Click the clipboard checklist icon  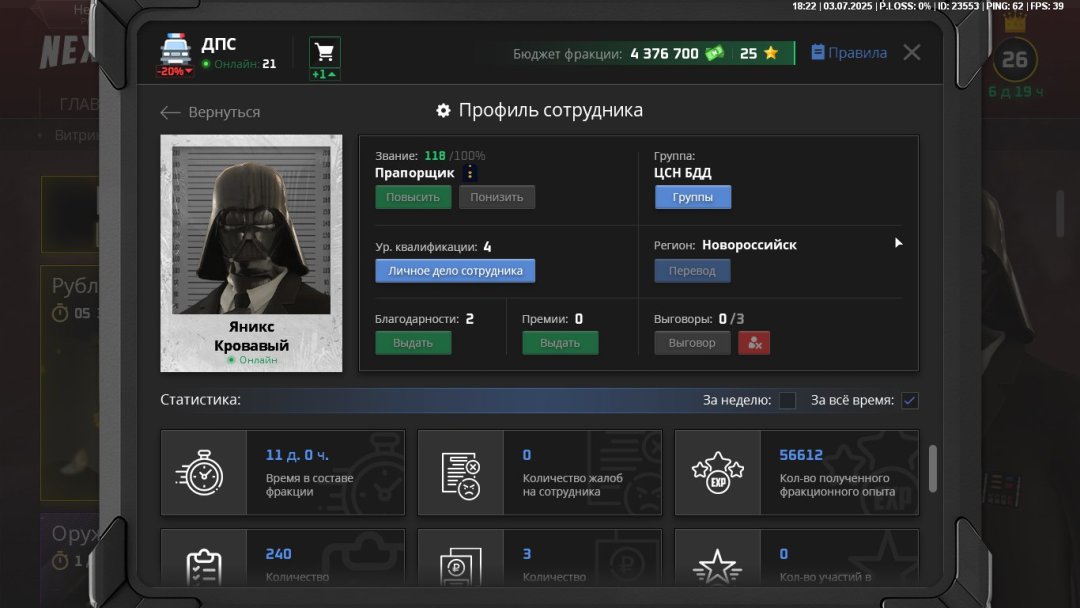(x=204, y=567)
